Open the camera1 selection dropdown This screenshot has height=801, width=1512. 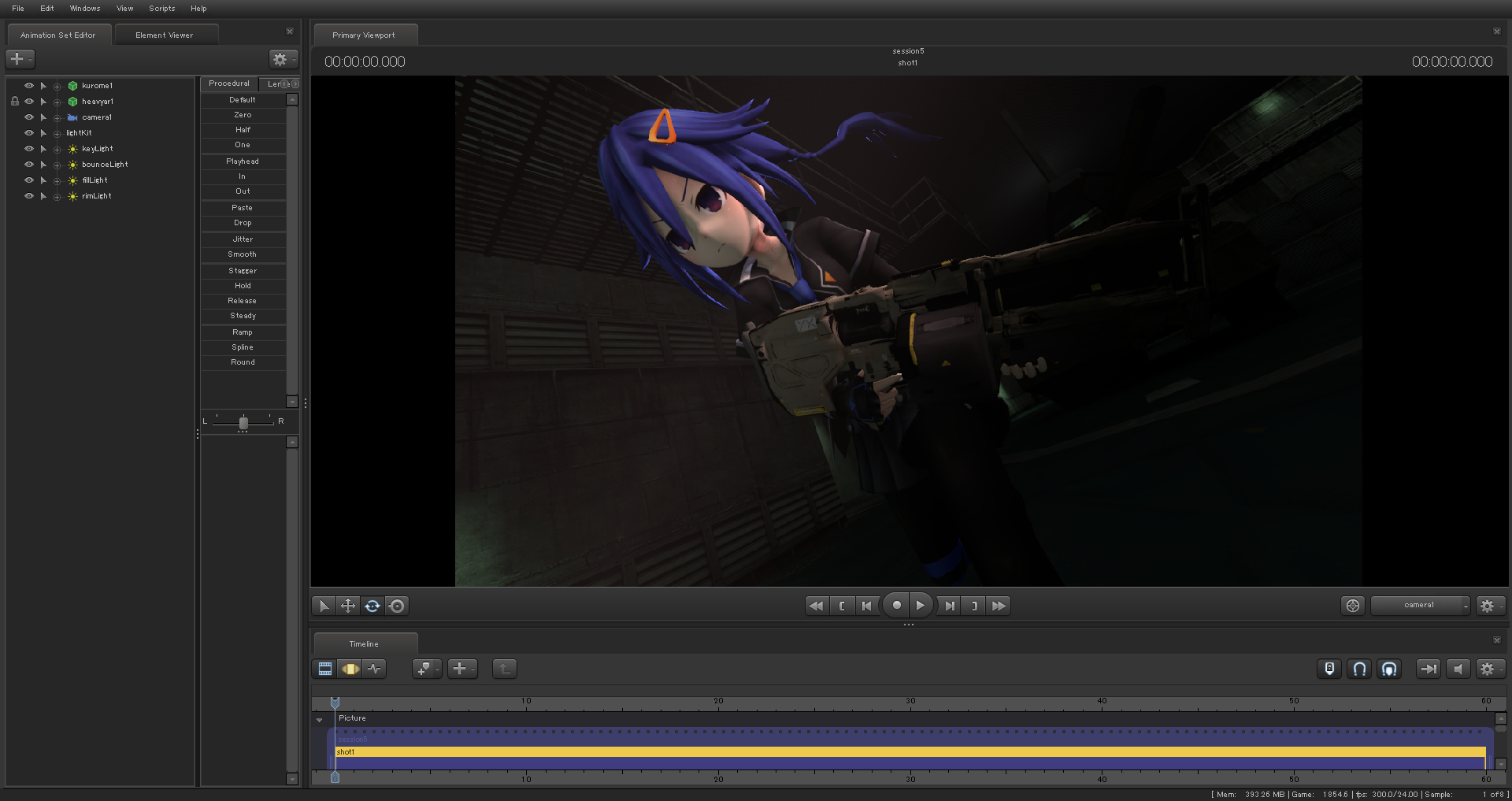1420,606
